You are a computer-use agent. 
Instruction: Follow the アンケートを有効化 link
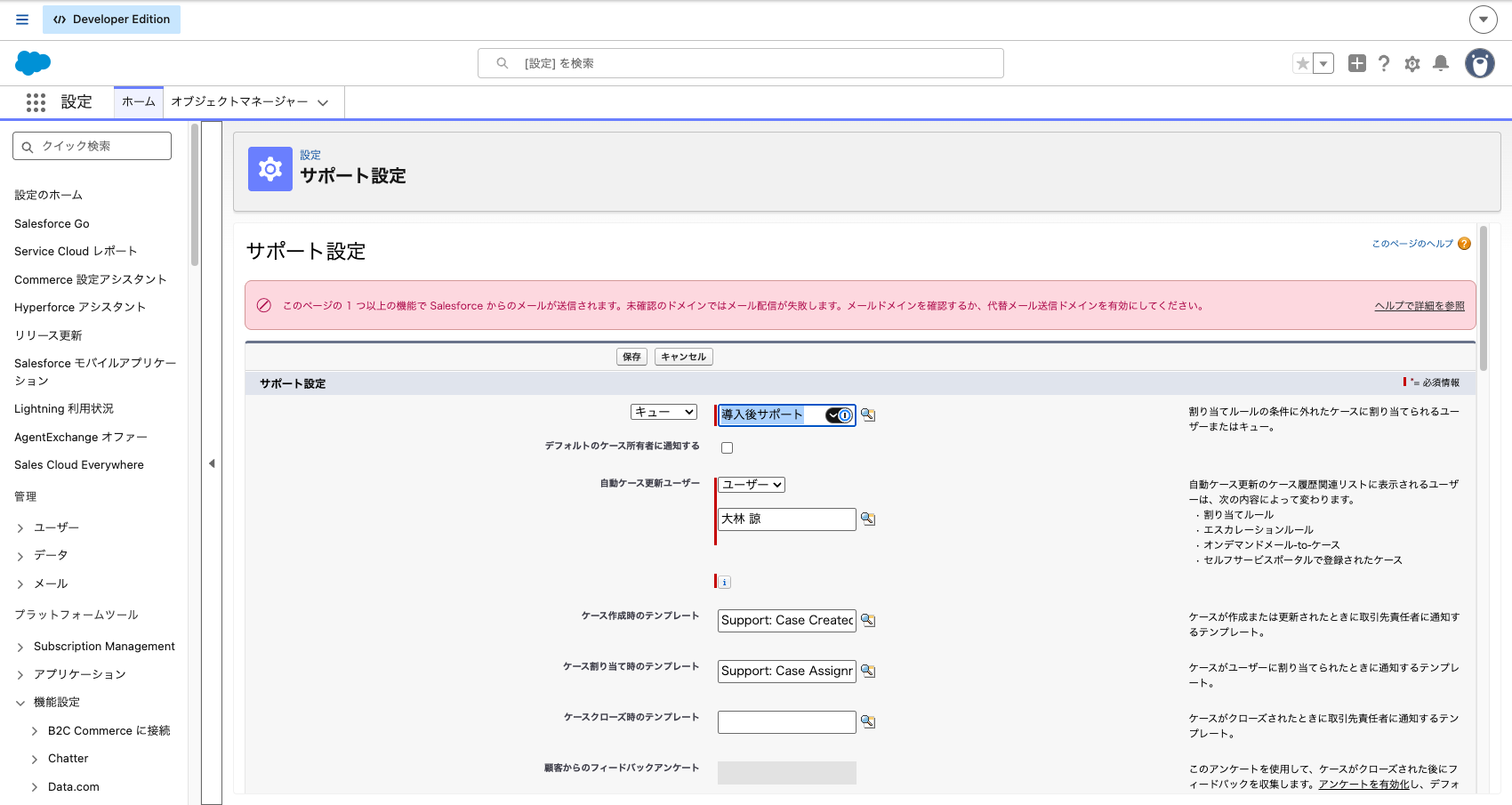tap(1363, 784)
